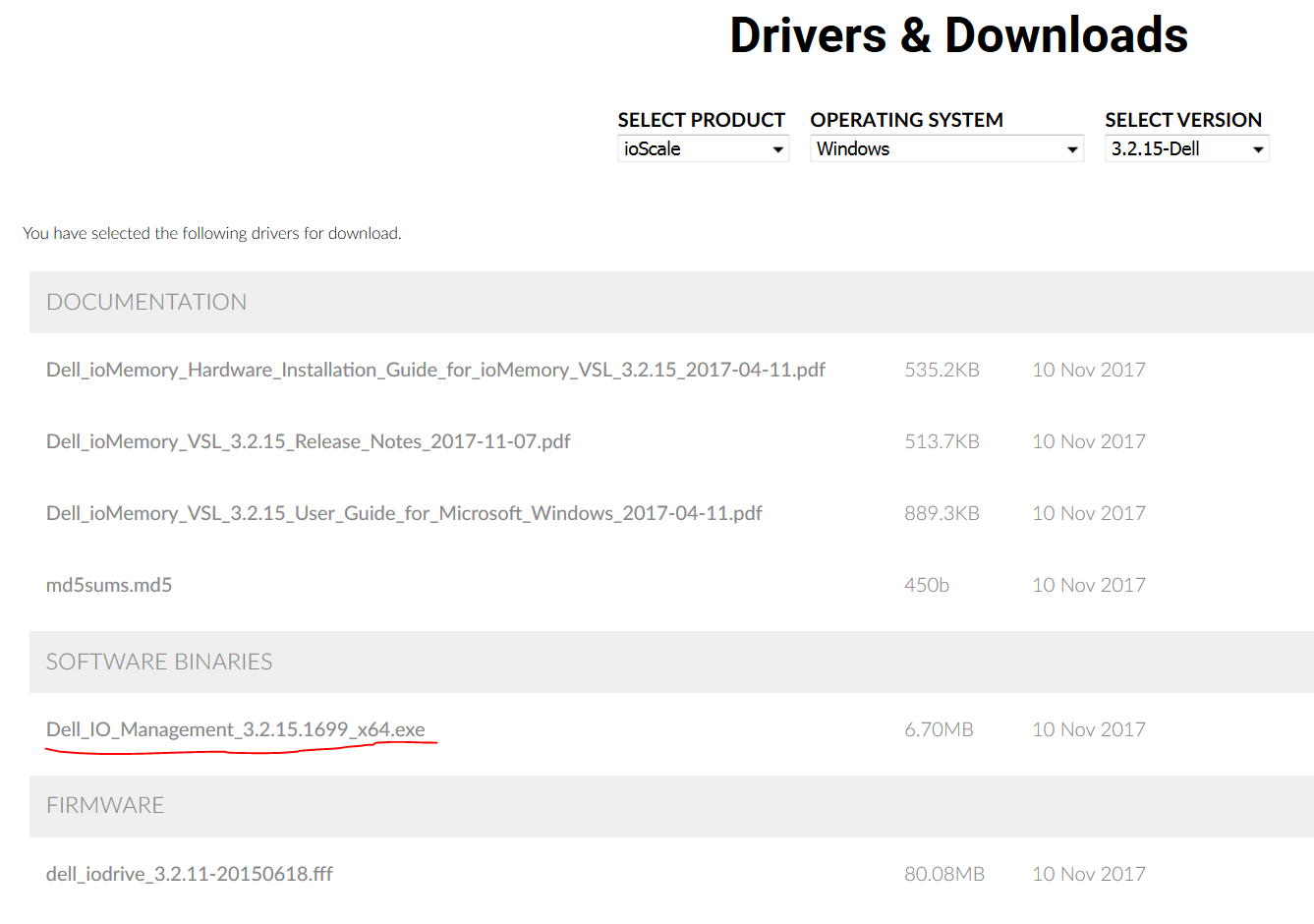1314x924 pixels.
Task: Click the 80.08MB firmware file size
Action: (943, 874)
